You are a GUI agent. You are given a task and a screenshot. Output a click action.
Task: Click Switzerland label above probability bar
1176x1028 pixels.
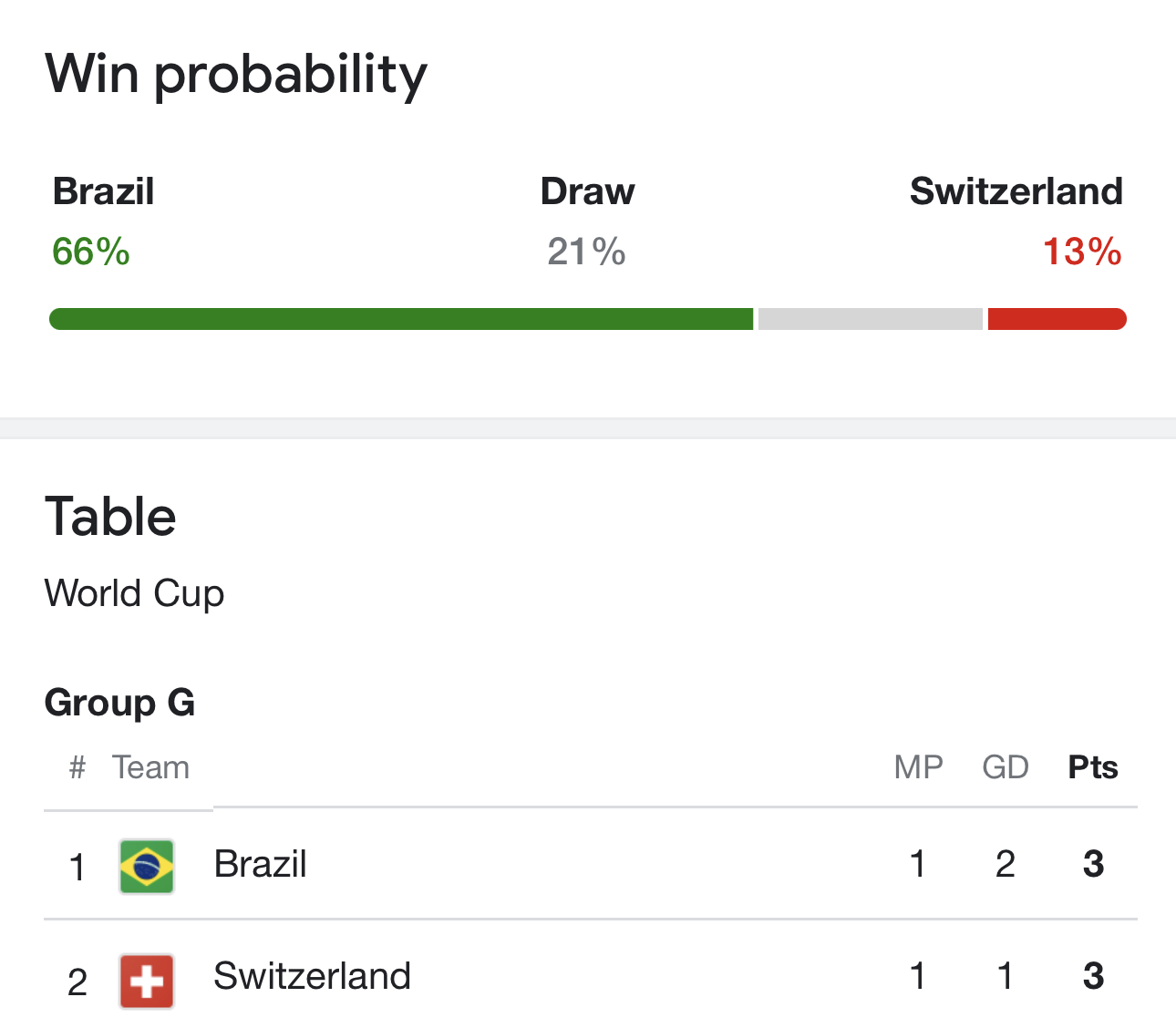1016,191
